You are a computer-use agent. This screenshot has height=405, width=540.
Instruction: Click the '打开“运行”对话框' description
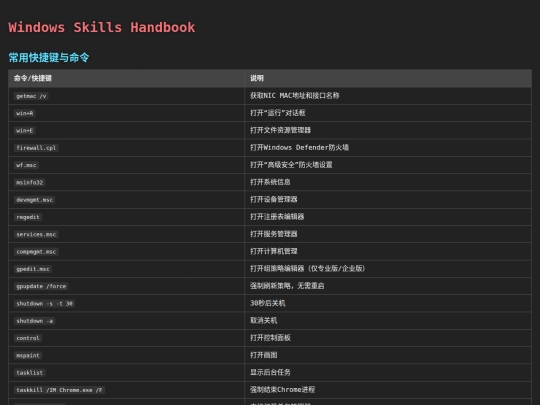point(278,113)
